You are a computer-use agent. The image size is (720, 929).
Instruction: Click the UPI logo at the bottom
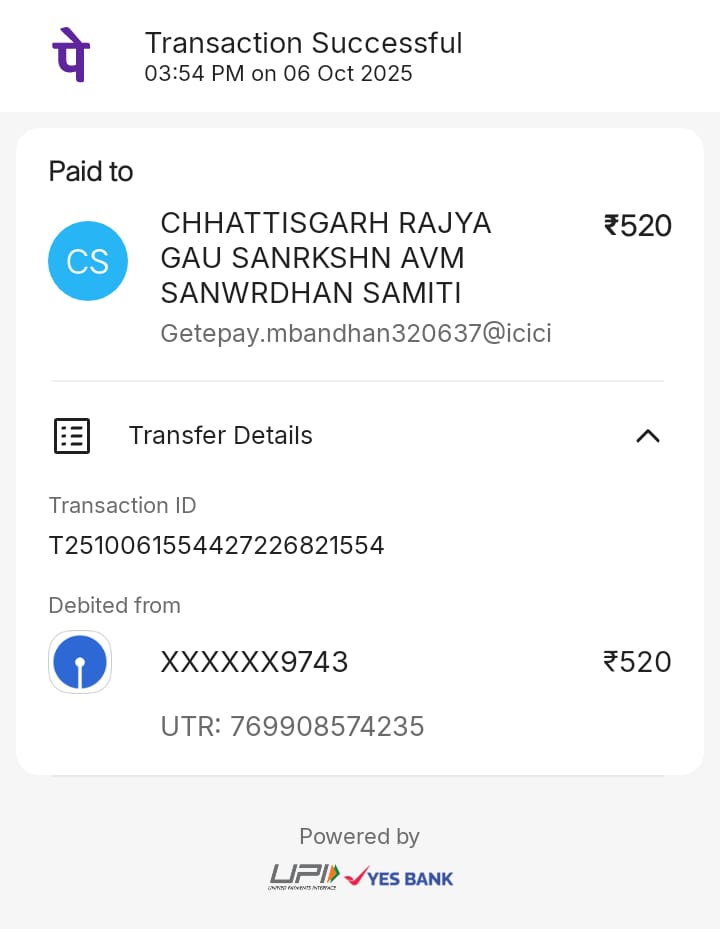click(x=304, y=877)
